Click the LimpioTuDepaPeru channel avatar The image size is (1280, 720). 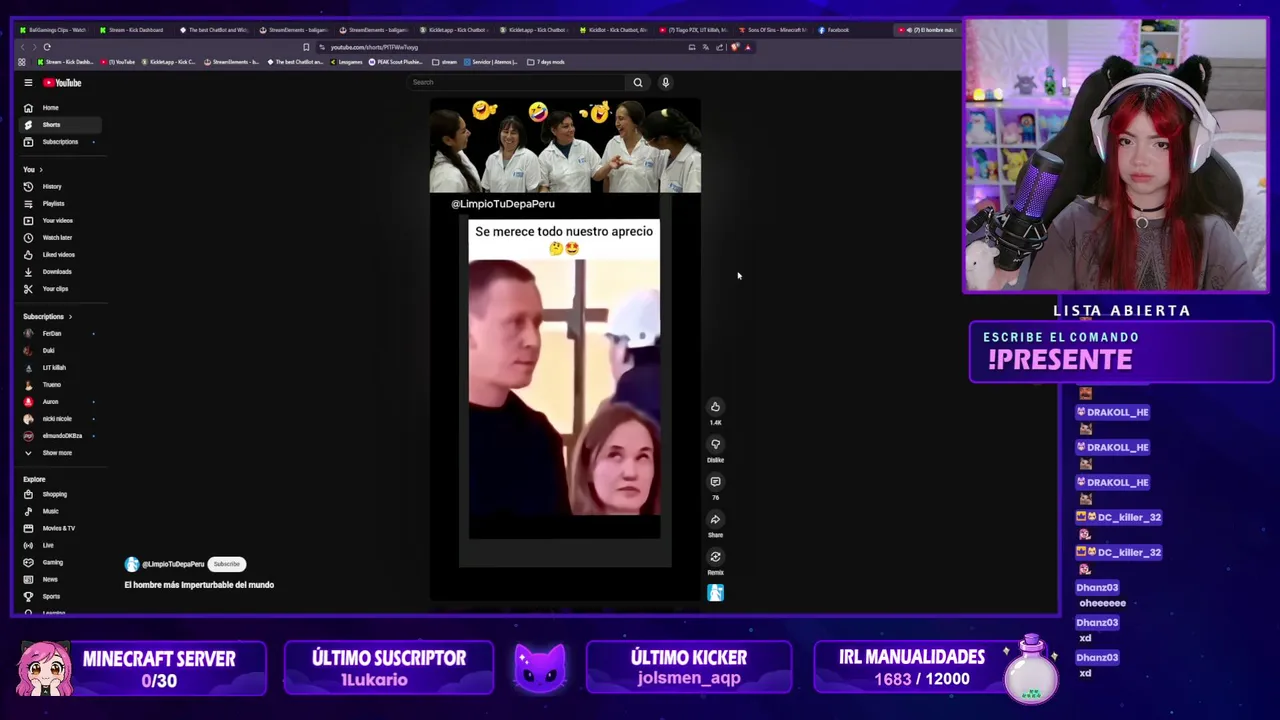(x=131, y=564)
